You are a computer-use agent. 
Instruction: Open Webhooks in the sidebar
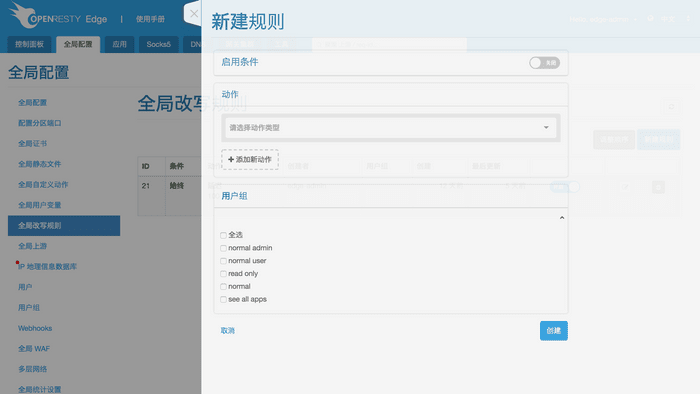[35, 328]
